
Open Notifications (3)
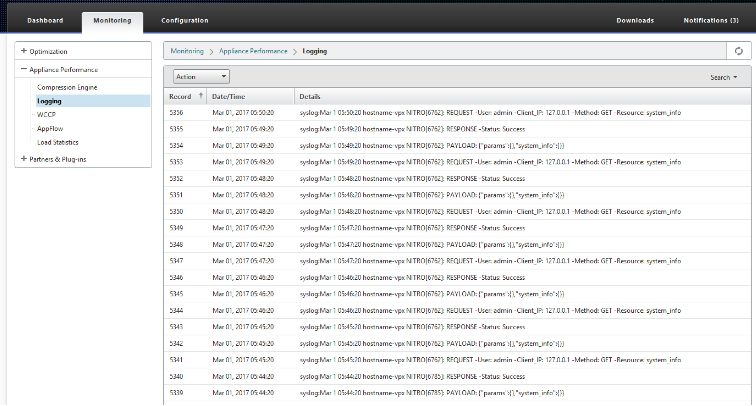711,20
